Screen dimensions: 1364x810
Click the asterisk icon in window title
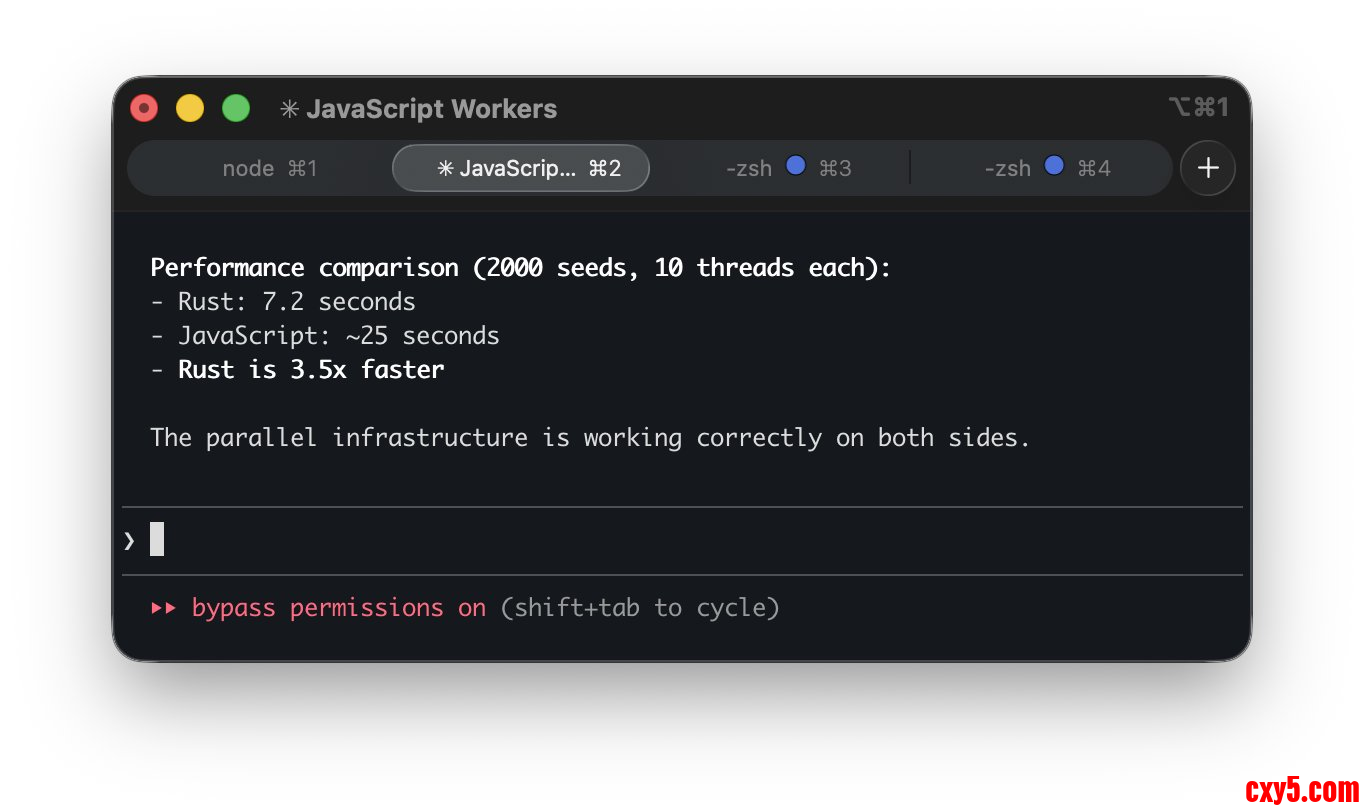[289, 109]
